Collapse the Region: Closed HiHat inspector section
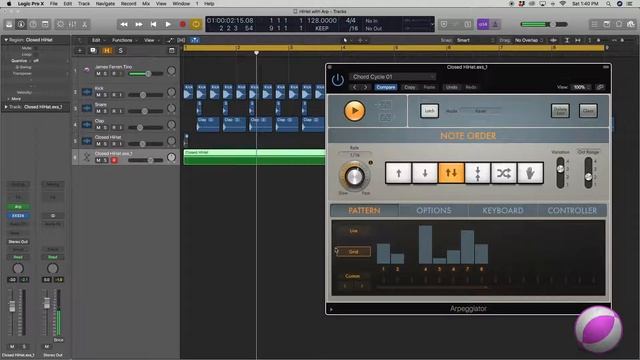 point(6,40)
